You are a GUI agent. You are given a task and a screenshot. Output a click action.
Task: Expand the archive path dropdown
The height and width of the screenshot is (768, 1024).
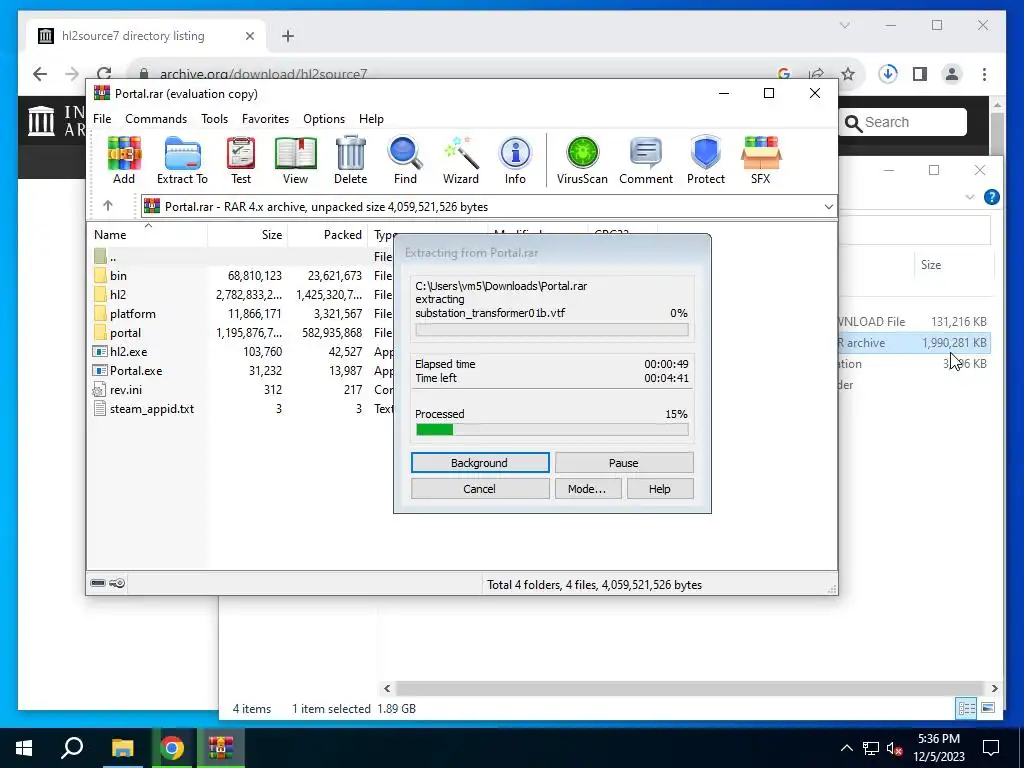pos(828,206)
